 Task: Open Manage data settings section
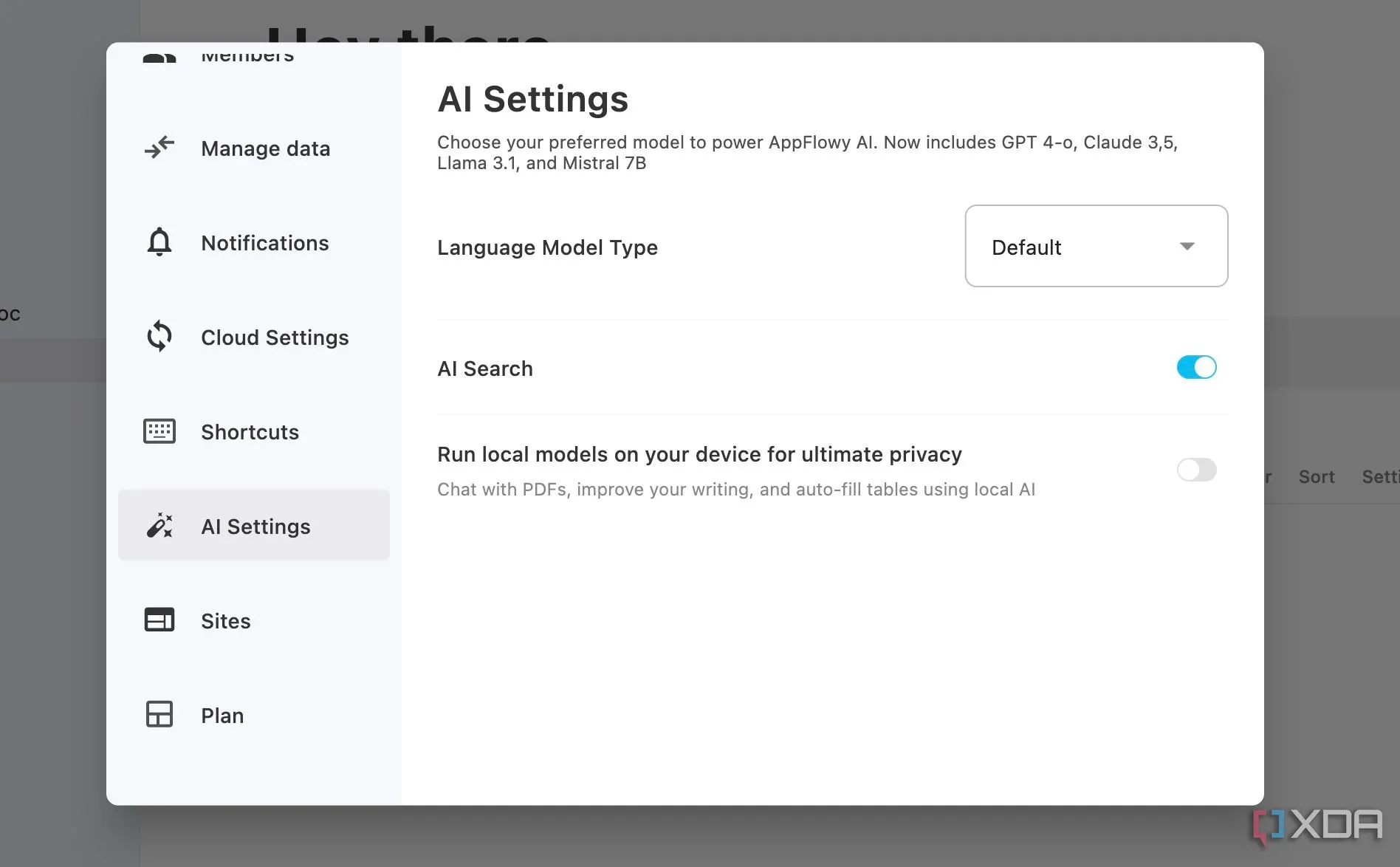tap(254, 148)
